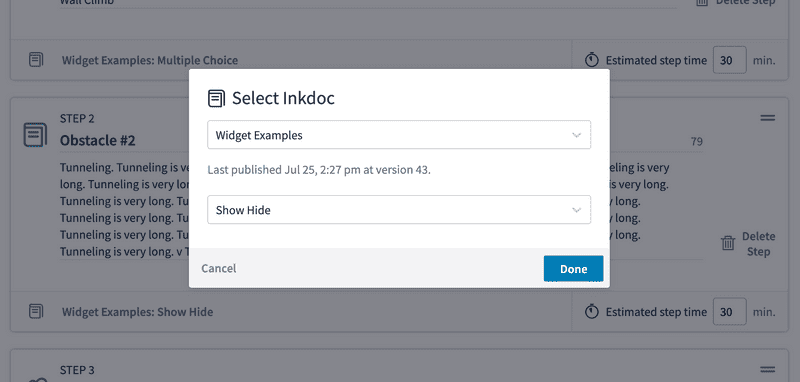Click the stopwatch icon in Show Hide row
The width and height of the screenshot is (800, 382).
pyautogui.click(x=591, y=311)
